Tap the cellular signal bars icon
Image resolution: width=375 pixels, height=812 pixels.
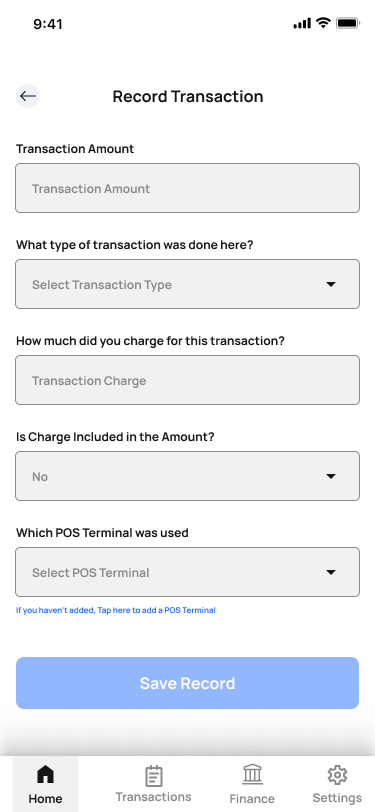302,23
